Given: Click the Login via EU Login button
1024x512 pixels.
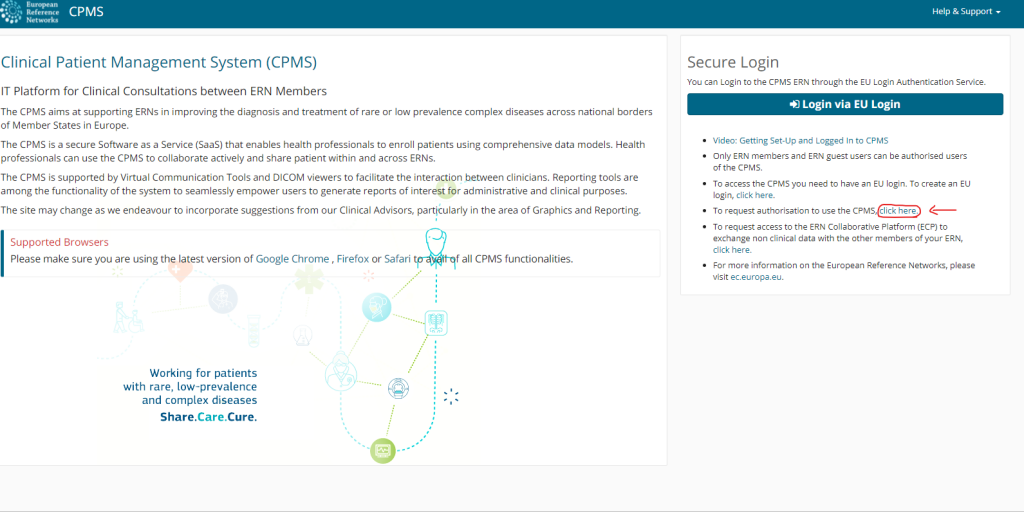Looking at the screenshot, I should 845,104.
